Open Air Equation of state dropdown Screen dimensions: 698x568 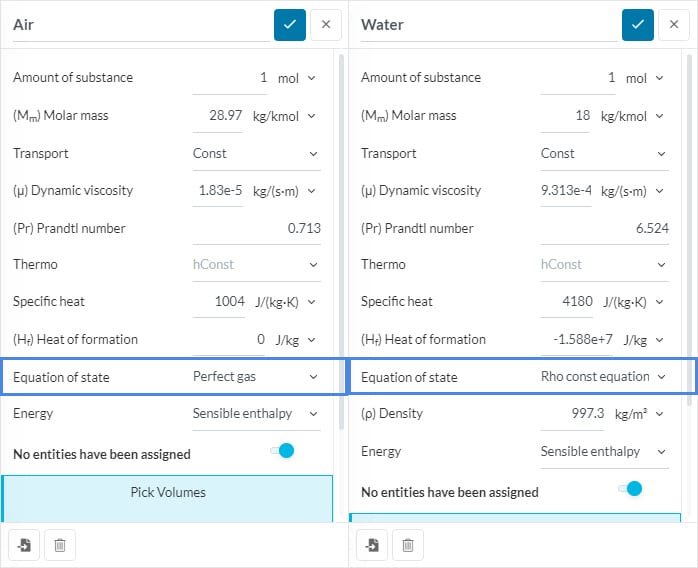256,377
